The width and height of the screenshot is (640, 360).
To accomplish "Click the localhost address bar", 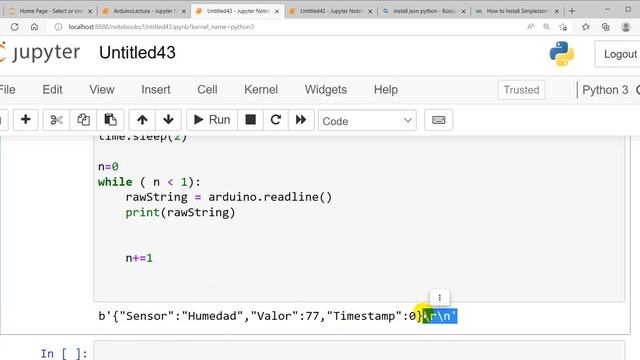I will pyautogui.click(x=161, y=27).
